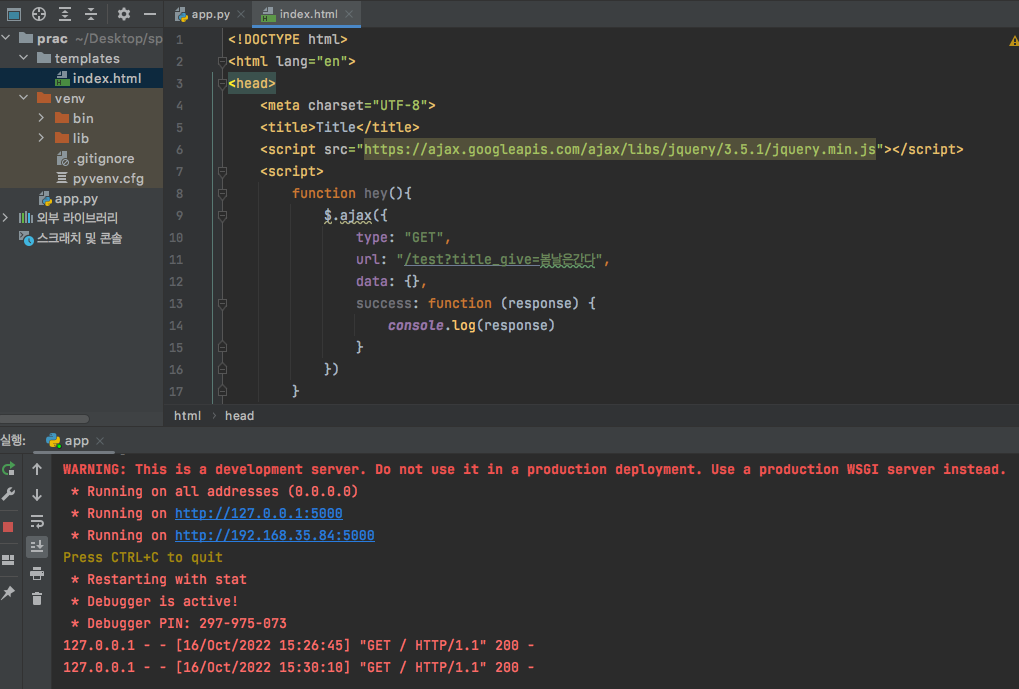Image resolution: width=1019 pixels, height=689 pixels.
Task: Click the warning indicator at editor top right
Action: (x=1014, y=41)
